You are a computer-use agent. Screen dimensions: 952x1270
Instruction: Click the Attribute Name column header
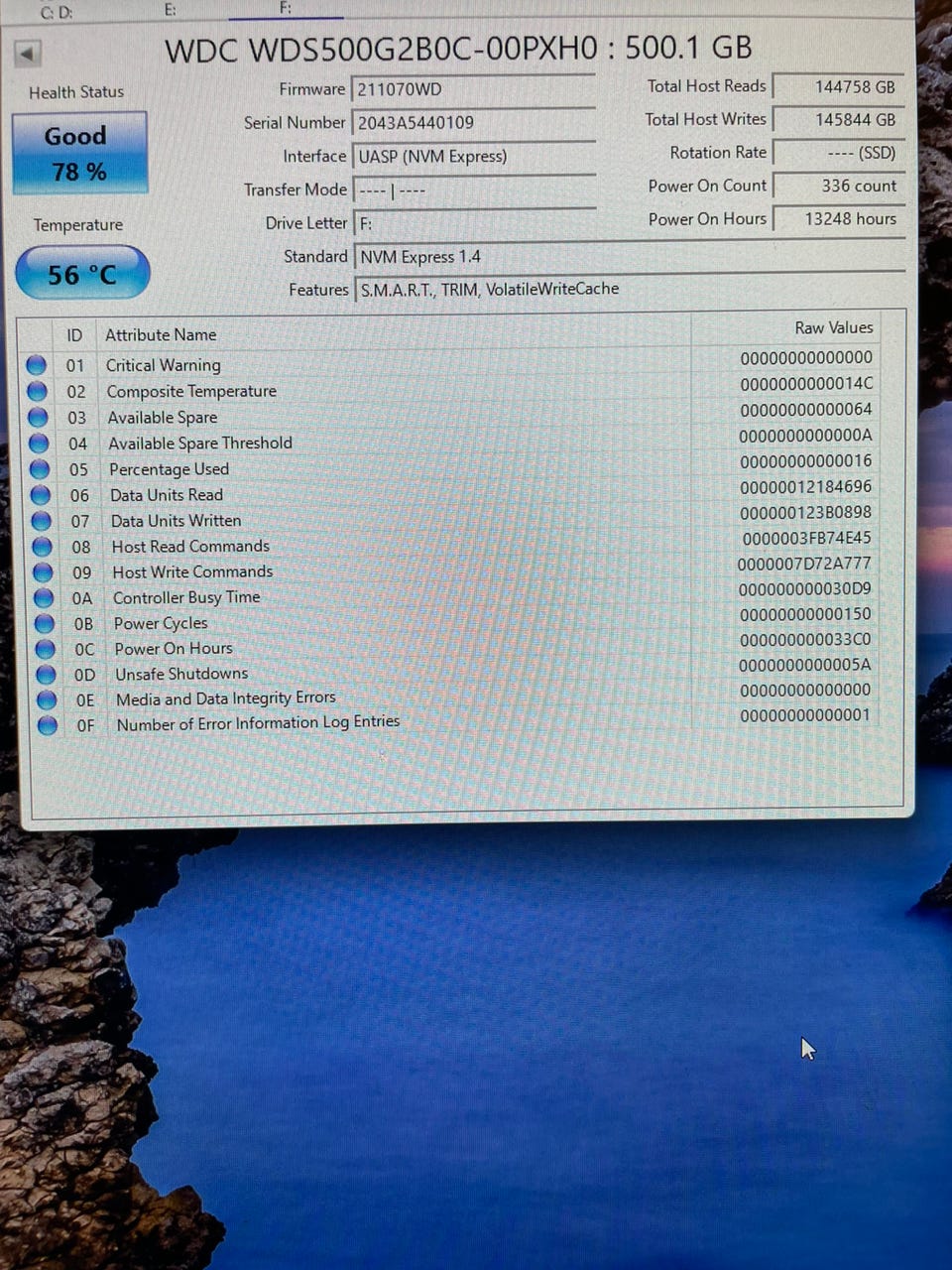pyautogui.click(x=161, y=334)
